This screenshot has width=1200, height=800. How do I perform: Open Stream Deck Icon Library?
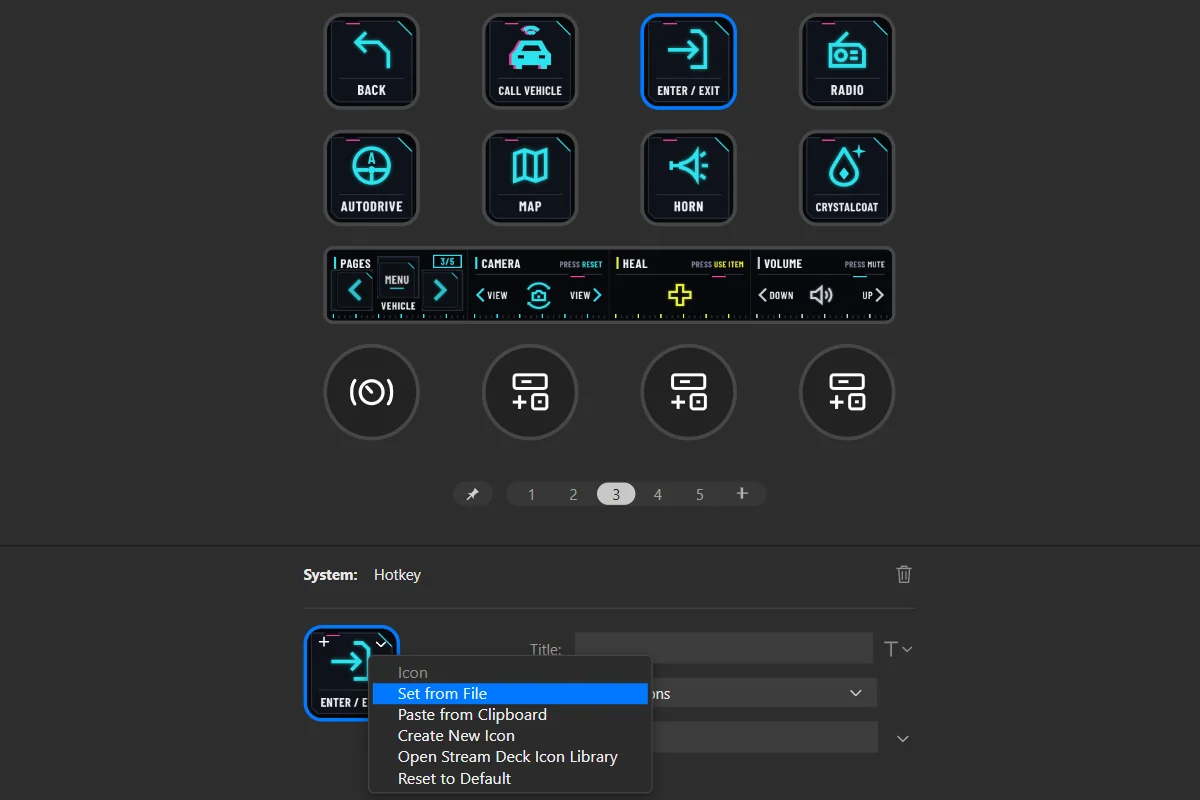click(x=510, y=757)
